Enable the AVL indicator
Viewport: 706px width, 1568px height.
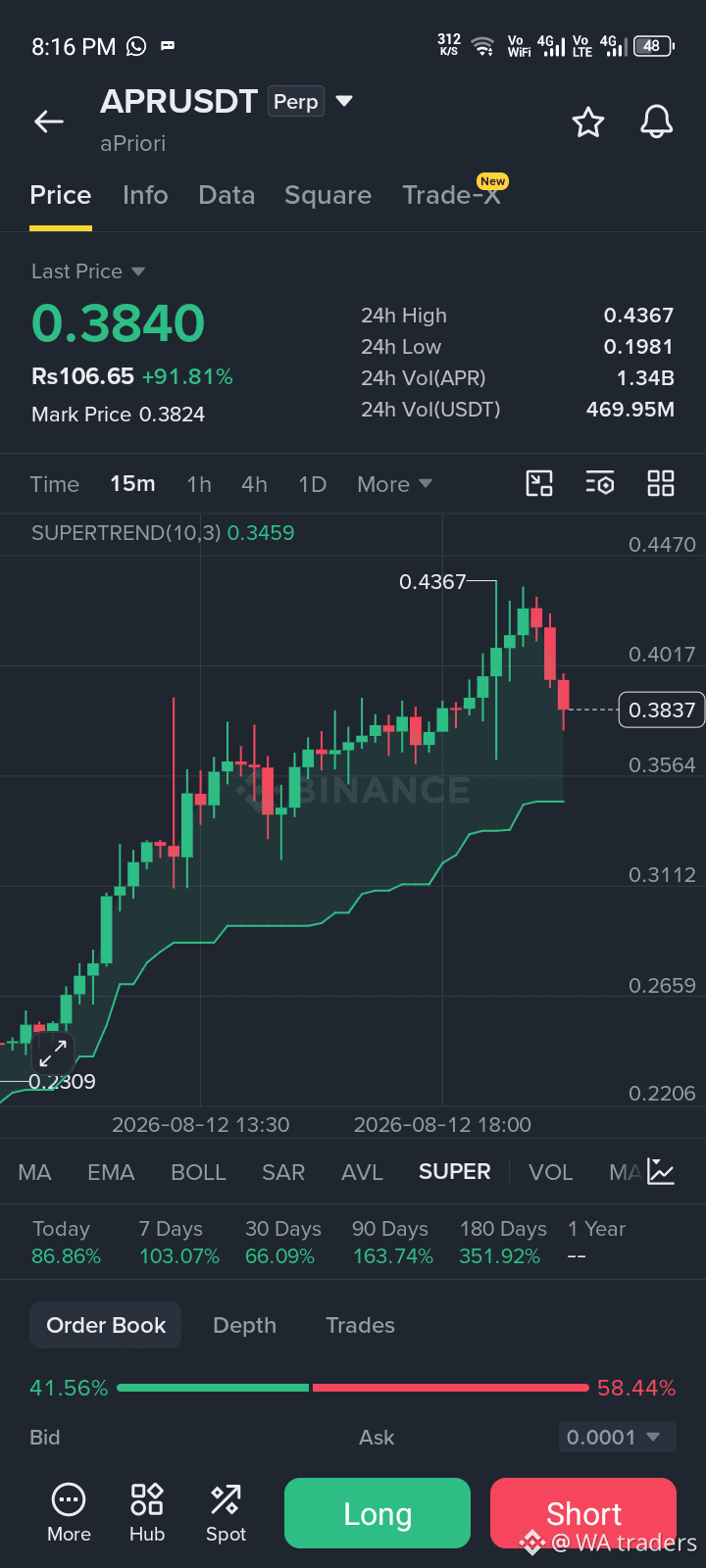click(x=362, y=1172)
